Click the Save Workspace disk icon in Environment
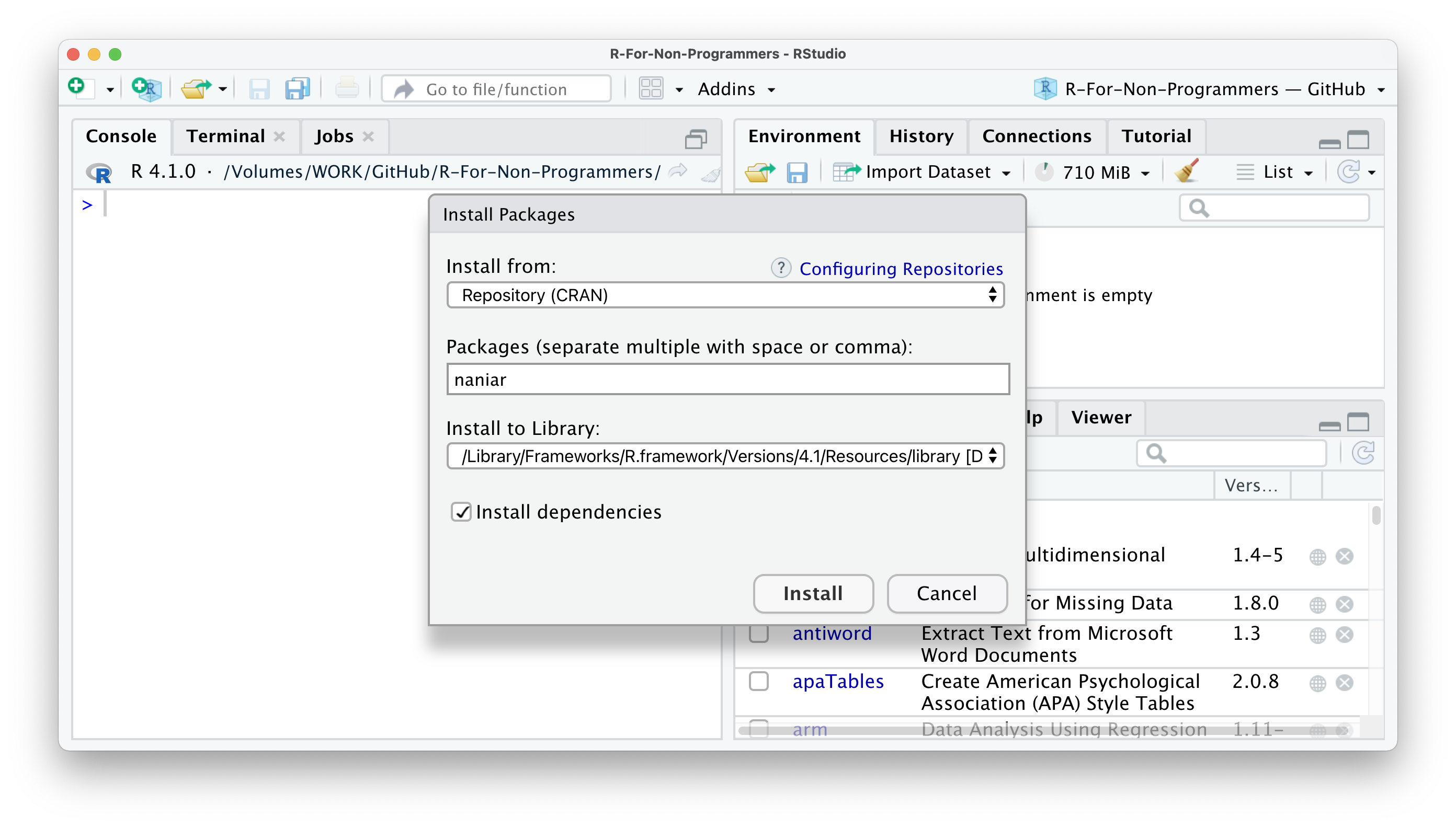The width and height of the screenshot is (1456, 828). (x=797, y=172)
